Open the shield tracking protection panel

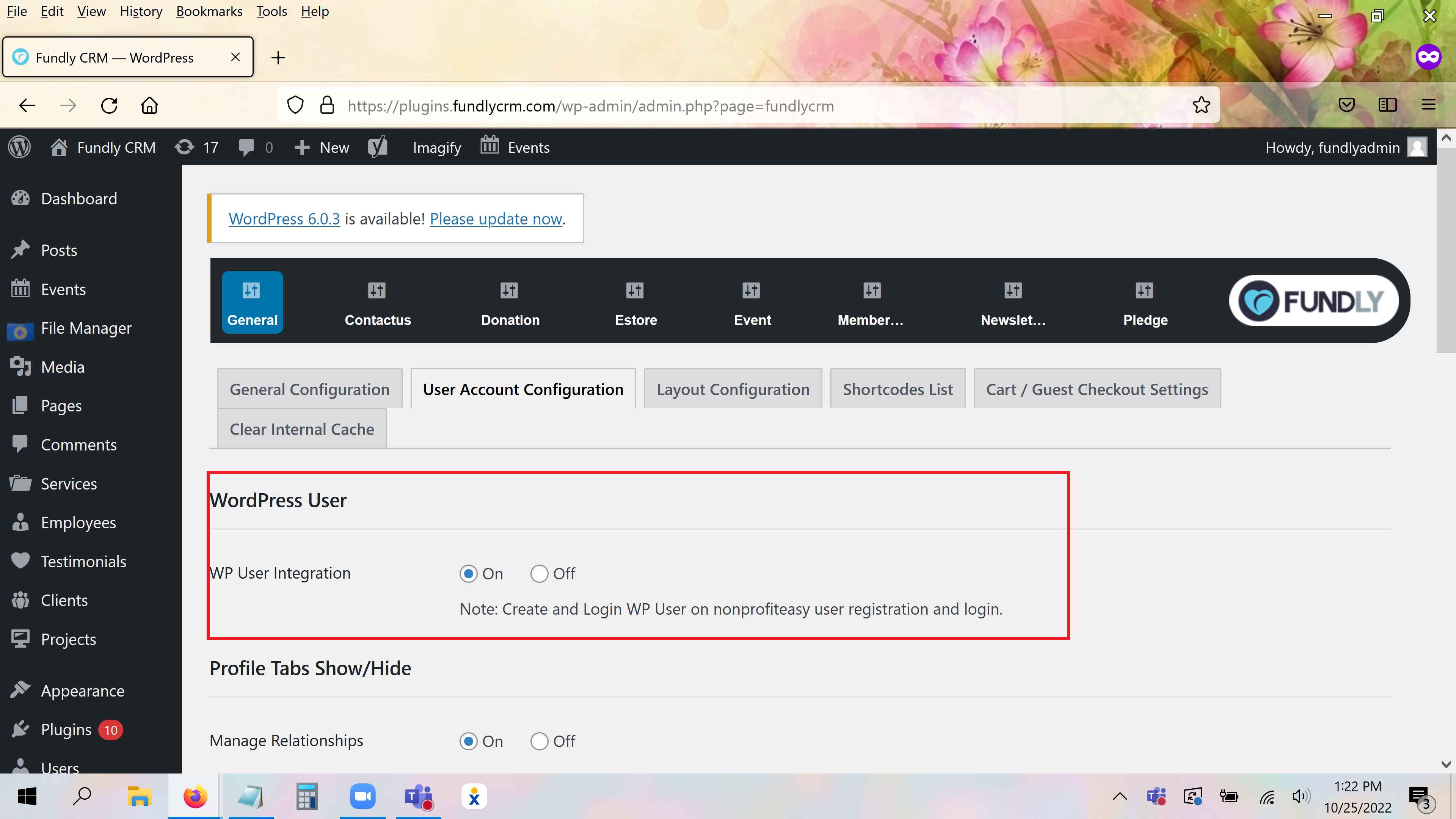(295, 105)
